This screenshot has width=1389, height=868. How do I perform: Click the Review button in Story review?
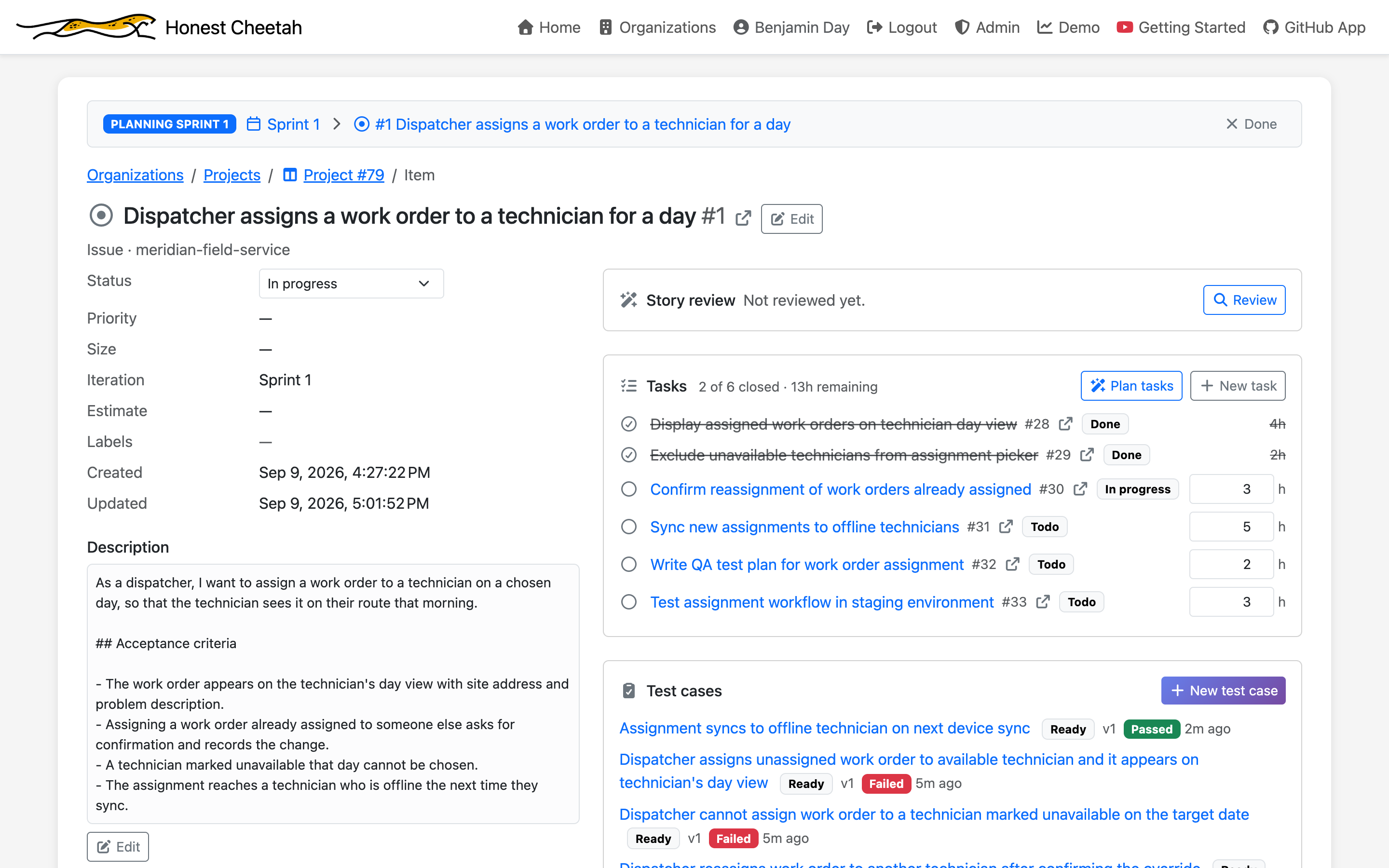pos(1244,299)
